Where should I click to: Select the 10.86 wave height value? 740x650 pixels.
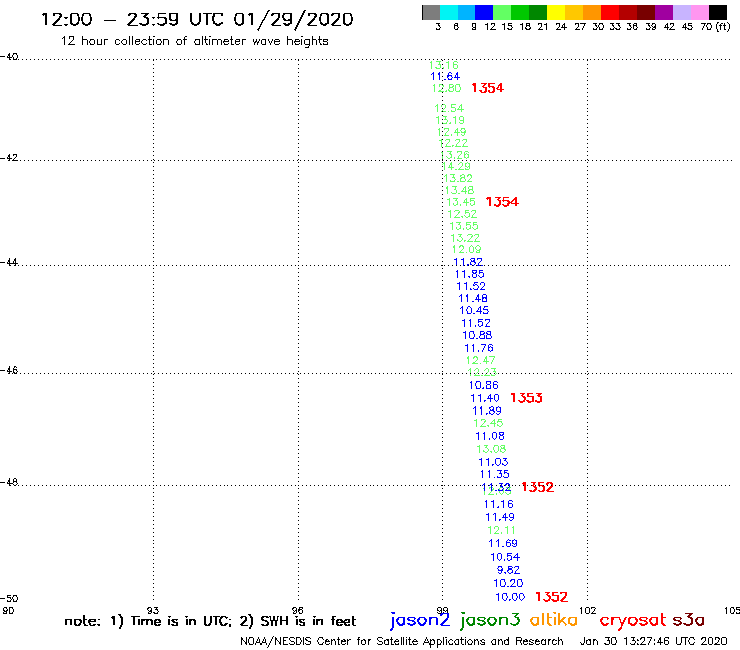pos(483,385)
